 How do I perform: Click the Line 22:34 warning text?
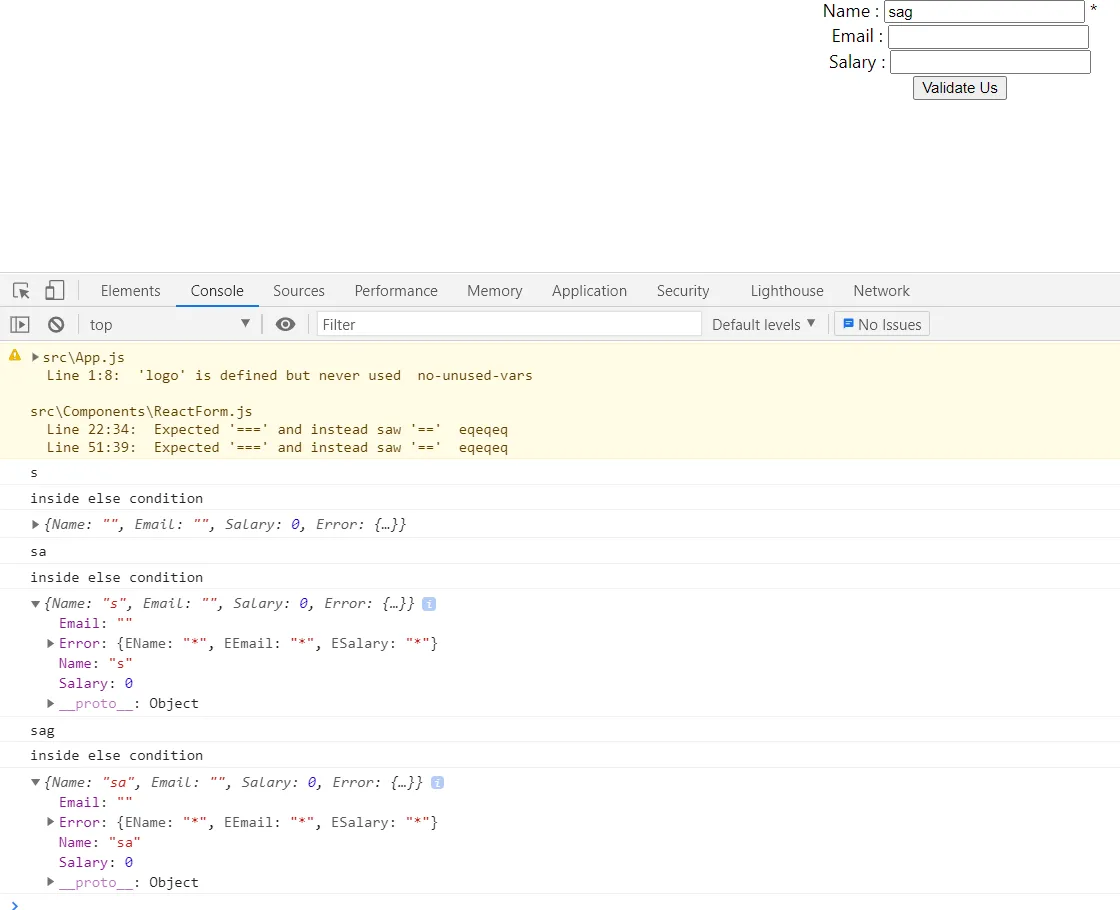pyautogui.click(x=277, y=429)
